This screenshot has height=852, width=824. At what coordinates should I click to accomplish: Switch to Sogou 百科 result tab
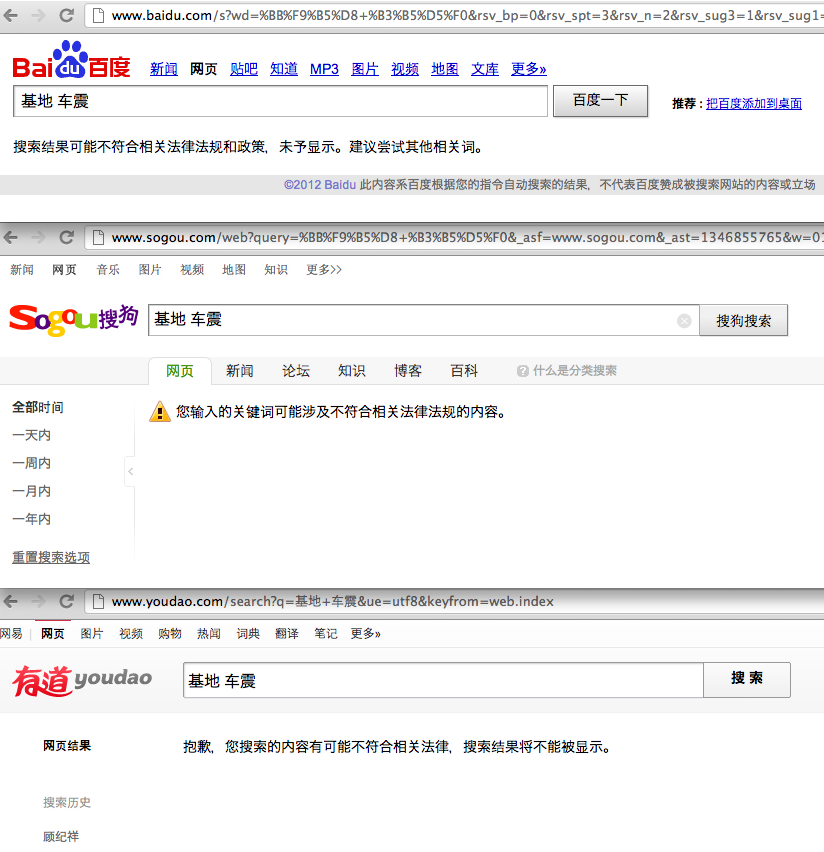(464, 371)
